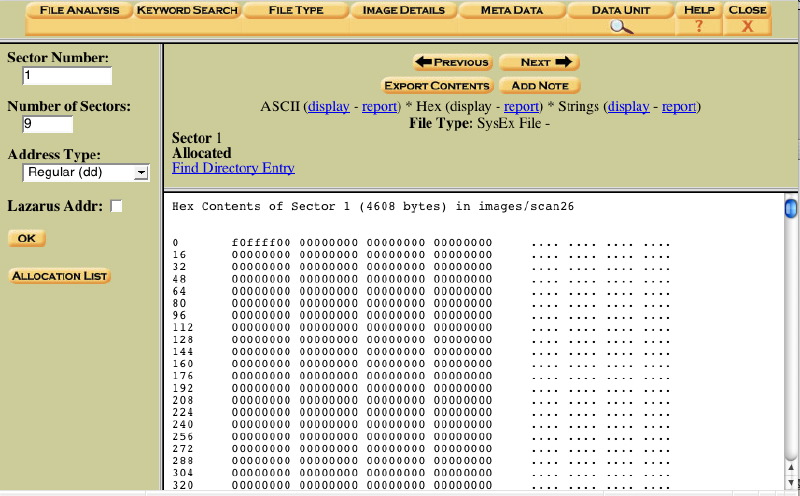Click the magnifying glass under Data Unit
This screenshot has width=800, height=496.
[621, 27]
